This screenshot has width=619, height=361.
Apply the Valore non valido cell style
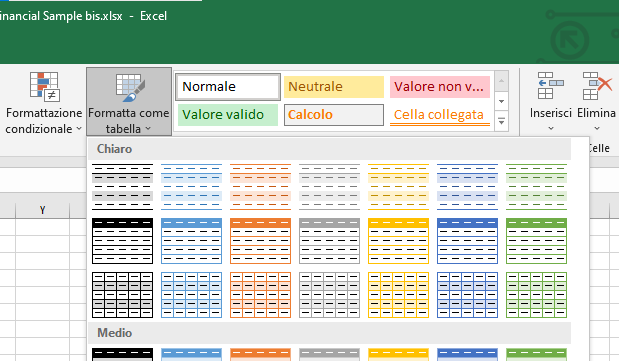click(440, 86)
